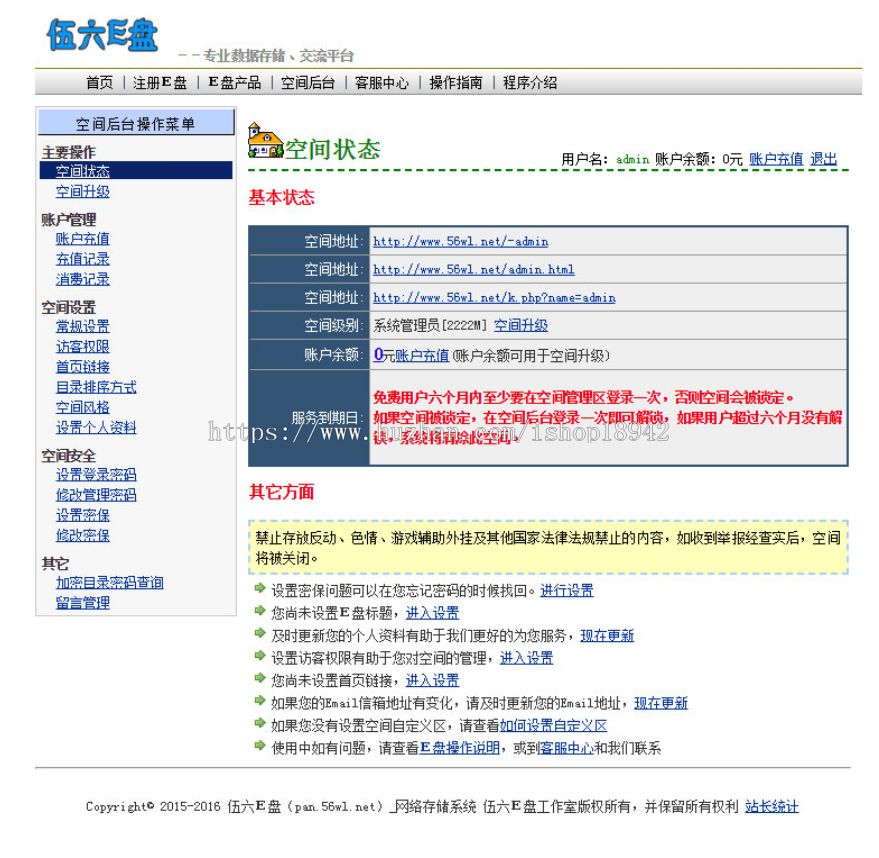This screenshot has width=879, height=858.
Task: Open 注册E盘 in the navigation bar
Action: pyautogui.click(x=160, y=83)
